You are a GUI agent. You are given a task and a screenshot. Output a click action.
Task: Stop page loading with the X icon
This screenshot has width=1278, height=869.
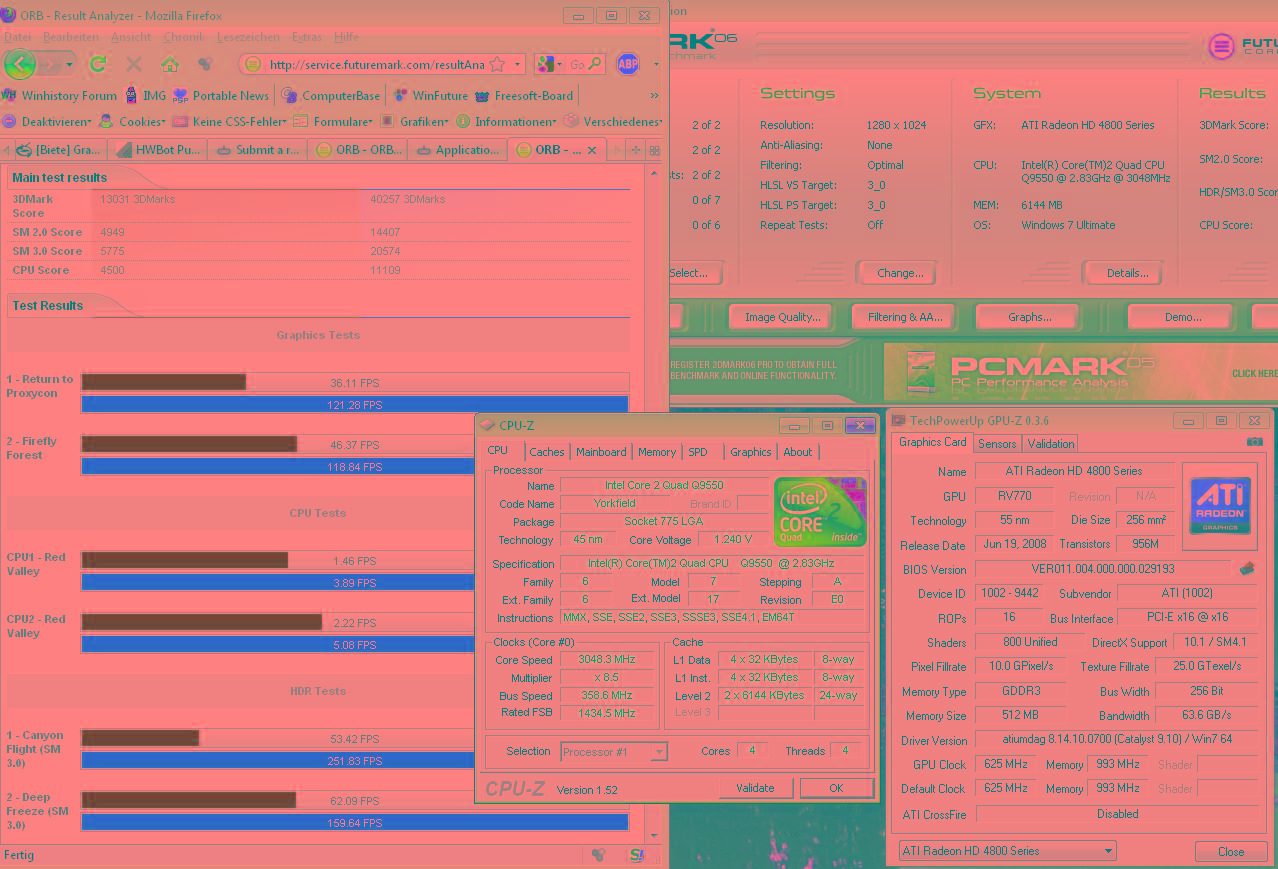[x=134, y=64]
